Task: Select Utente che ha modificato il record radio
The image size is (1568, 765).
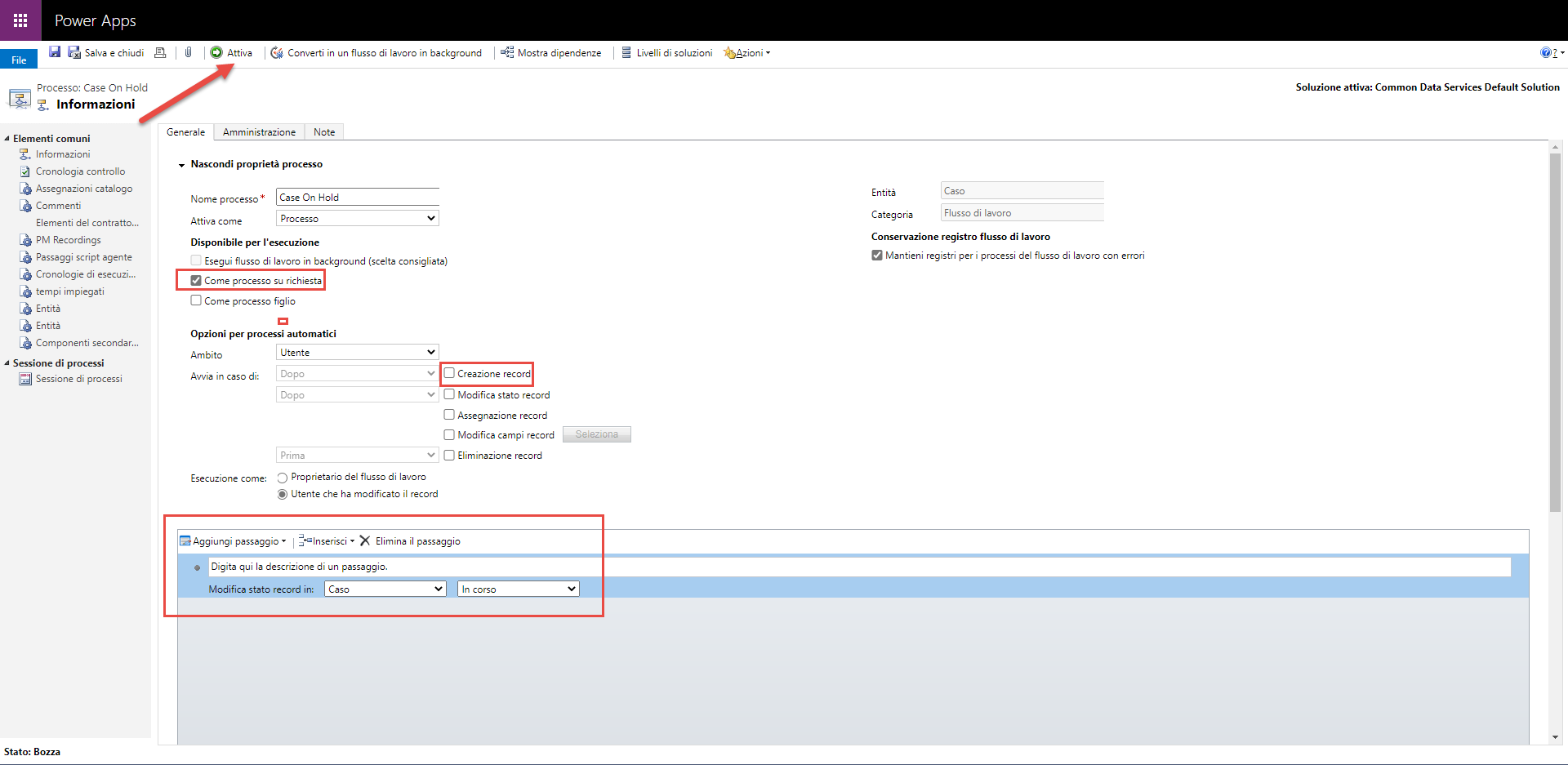Action: tap(283, 494)
